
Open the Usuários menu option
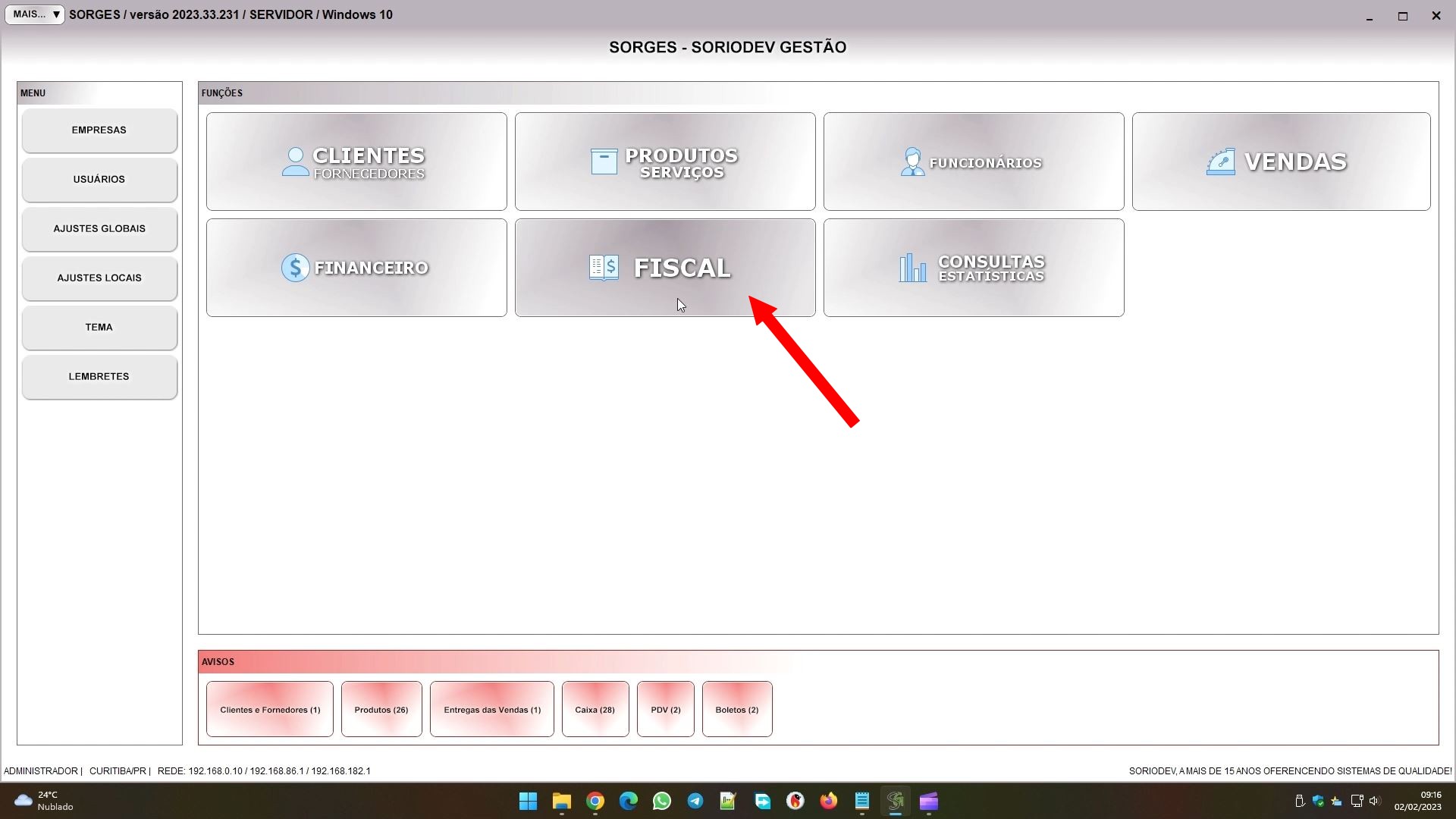point(99,180)
